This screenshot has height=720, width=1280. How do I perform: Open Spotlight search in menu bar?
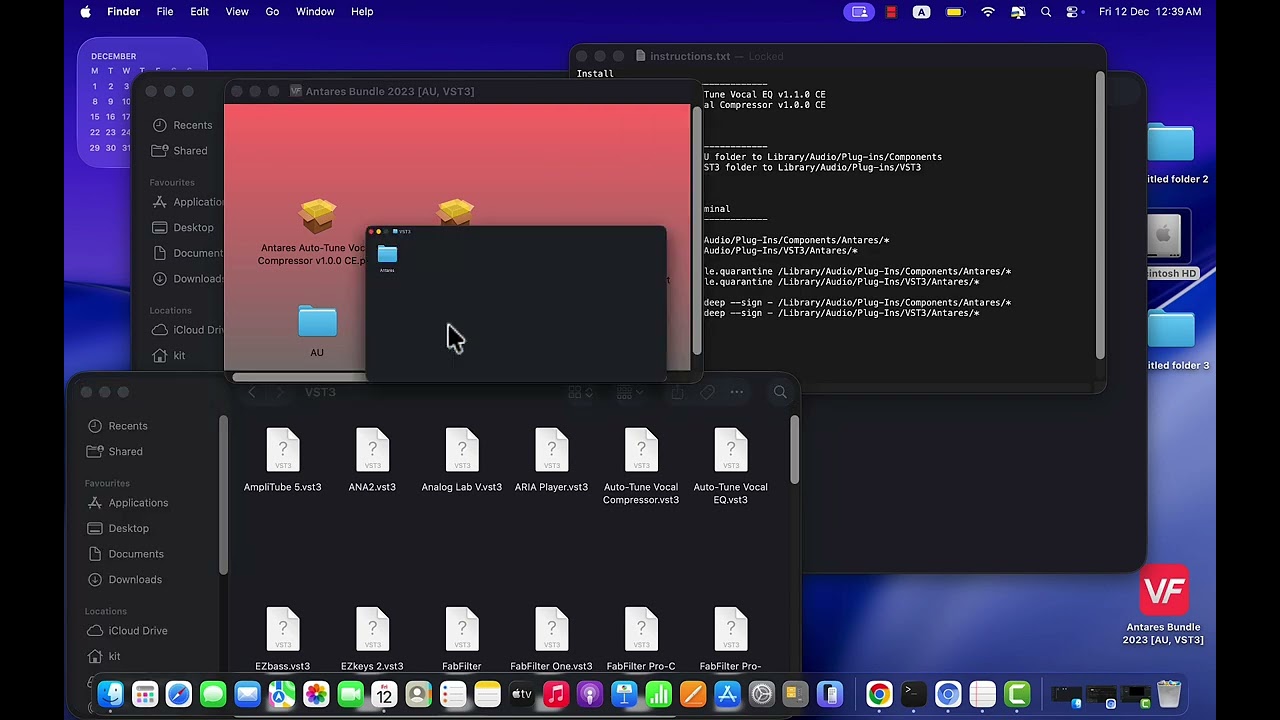click(x=1046, y=12)
